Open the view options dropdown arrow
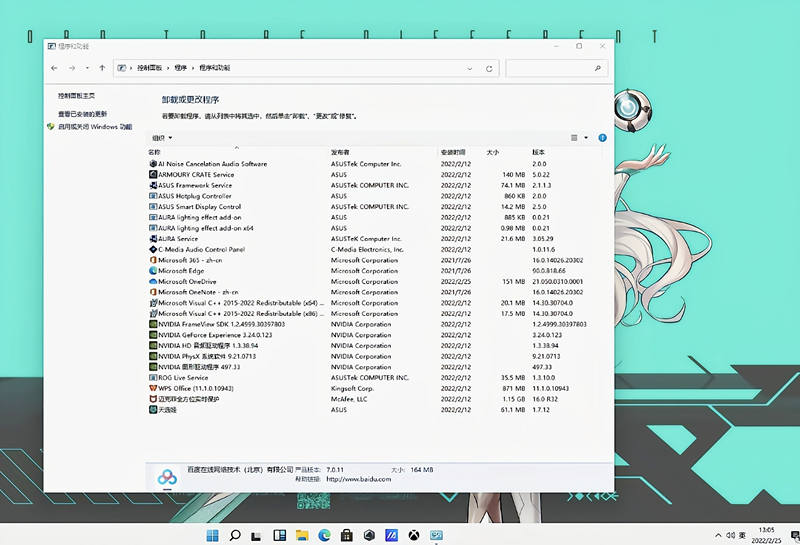Viewport: 800px width, 545px height. point(586,138)
